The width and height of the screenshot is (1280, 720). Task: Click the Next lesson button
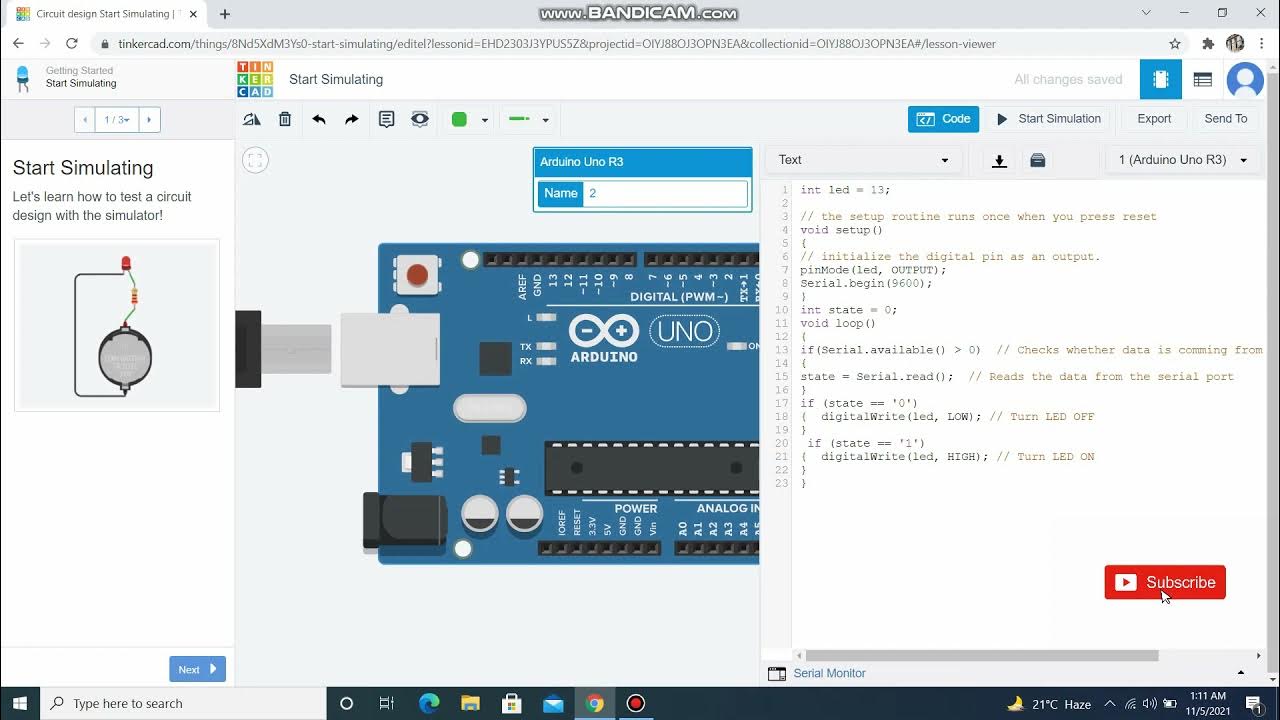click(197, 669)
